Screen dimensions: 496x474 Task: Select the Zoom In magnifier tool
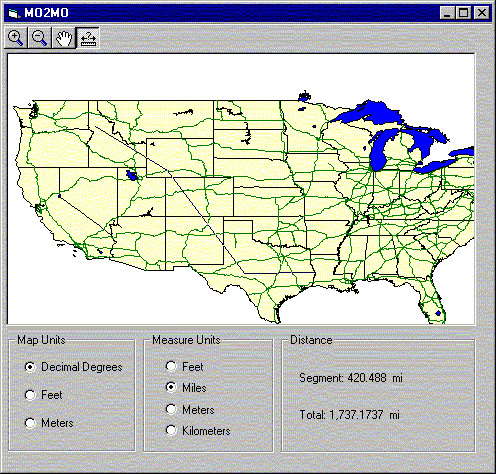tap(16, 38)
